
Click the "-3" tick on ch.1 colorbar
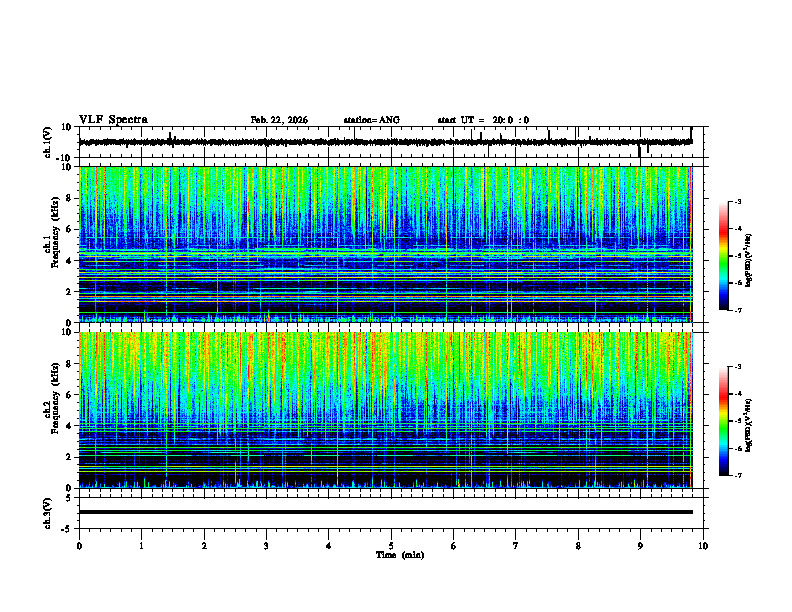coord(737,201)
